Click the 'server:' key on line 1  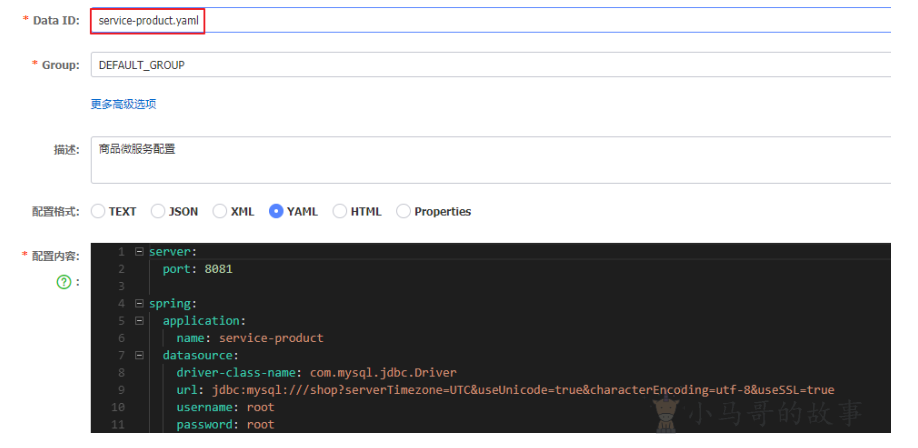pos(173,252)
